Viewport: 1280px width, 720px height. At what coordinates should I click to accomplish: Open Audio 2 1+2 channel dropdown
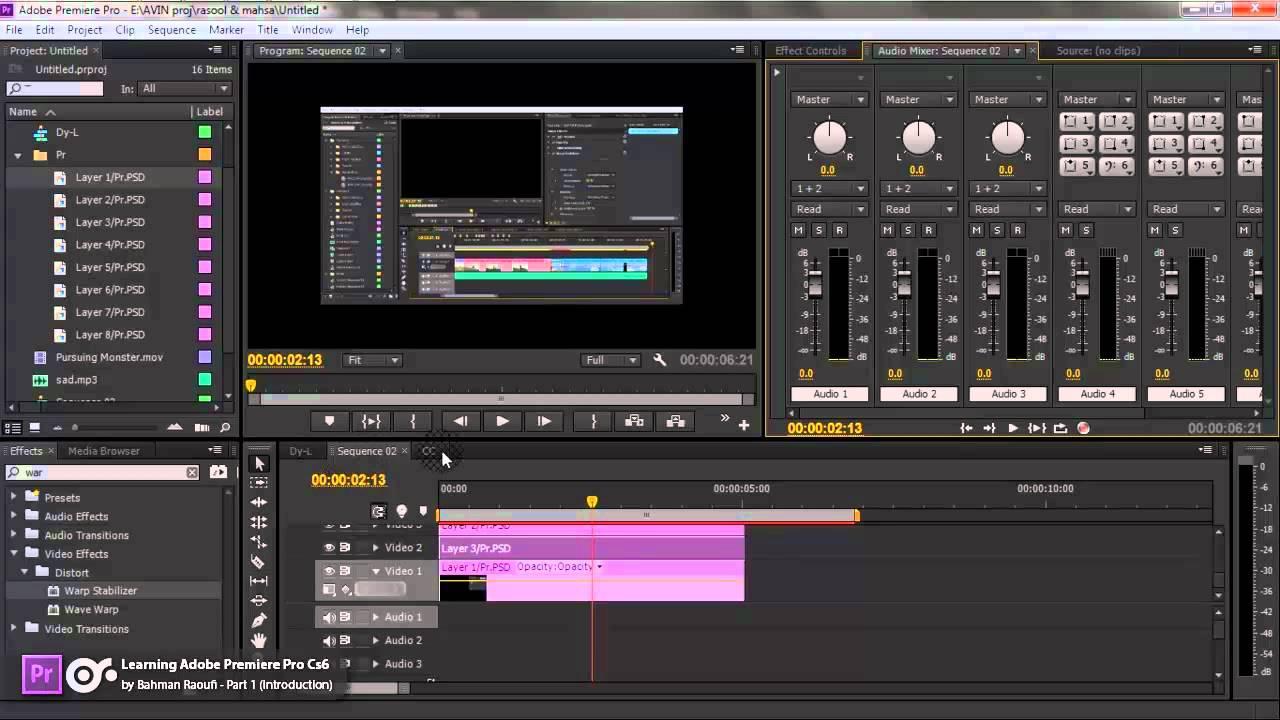(x=919, y=188)
